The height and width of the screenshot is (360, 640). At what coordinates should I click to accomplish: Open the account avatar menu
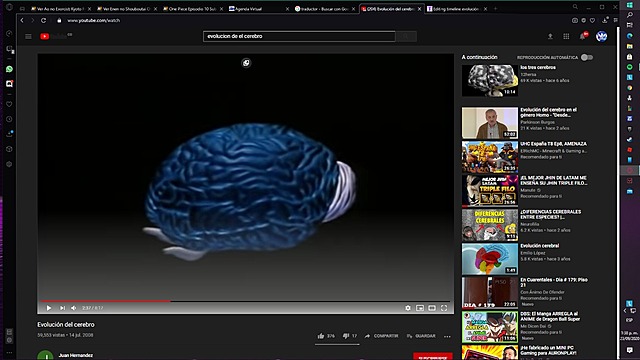tap(601, 36)
